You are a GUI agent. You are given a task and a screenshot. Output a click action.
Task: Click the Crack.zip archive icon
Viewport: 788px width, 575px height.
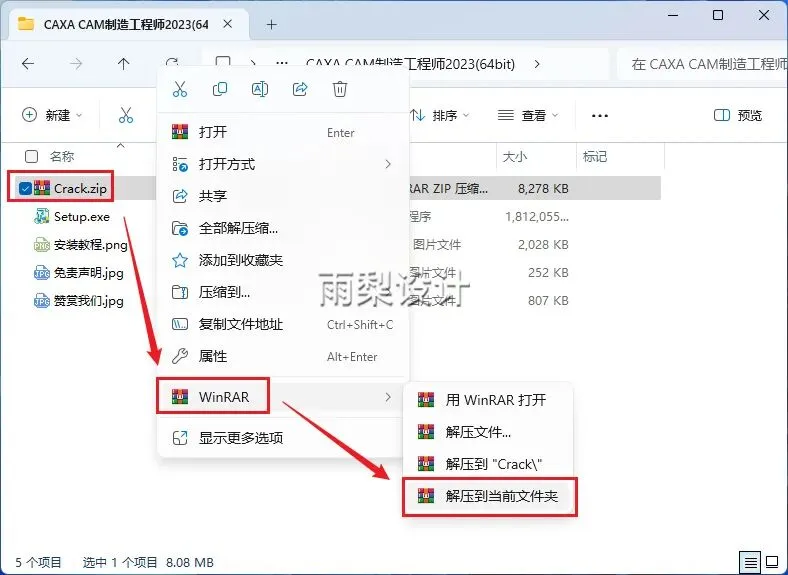point(42,188)
